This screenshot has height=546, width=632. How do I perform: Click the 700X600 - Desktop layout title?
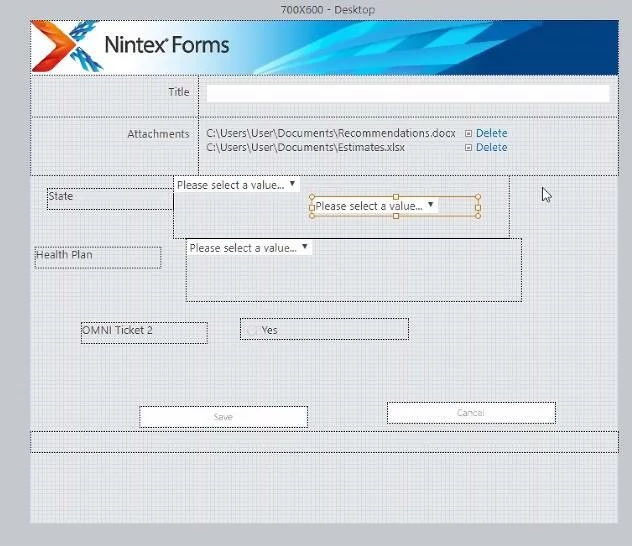click(328, 9)
